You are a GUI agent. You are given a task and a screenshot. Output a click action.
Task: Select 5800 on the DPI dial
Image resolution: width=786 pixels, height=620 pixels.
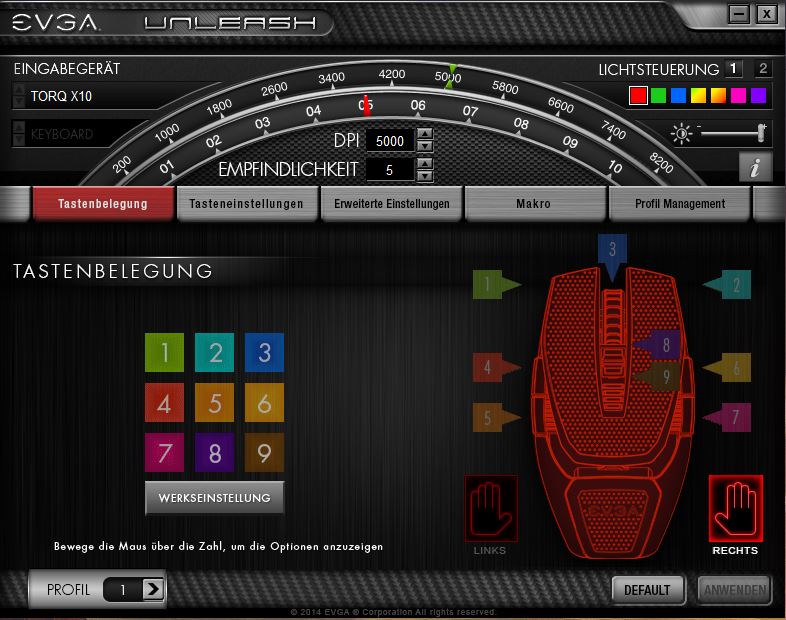[x=505, y=87]
